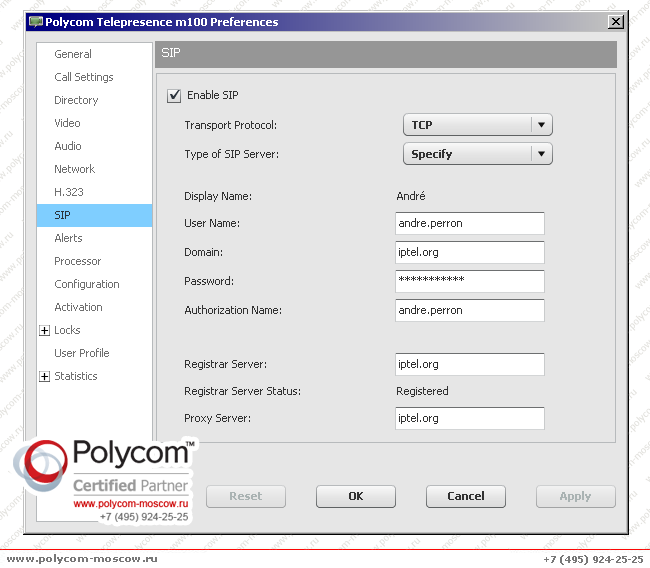Go to Directory preferences

(x=76, y=100)
